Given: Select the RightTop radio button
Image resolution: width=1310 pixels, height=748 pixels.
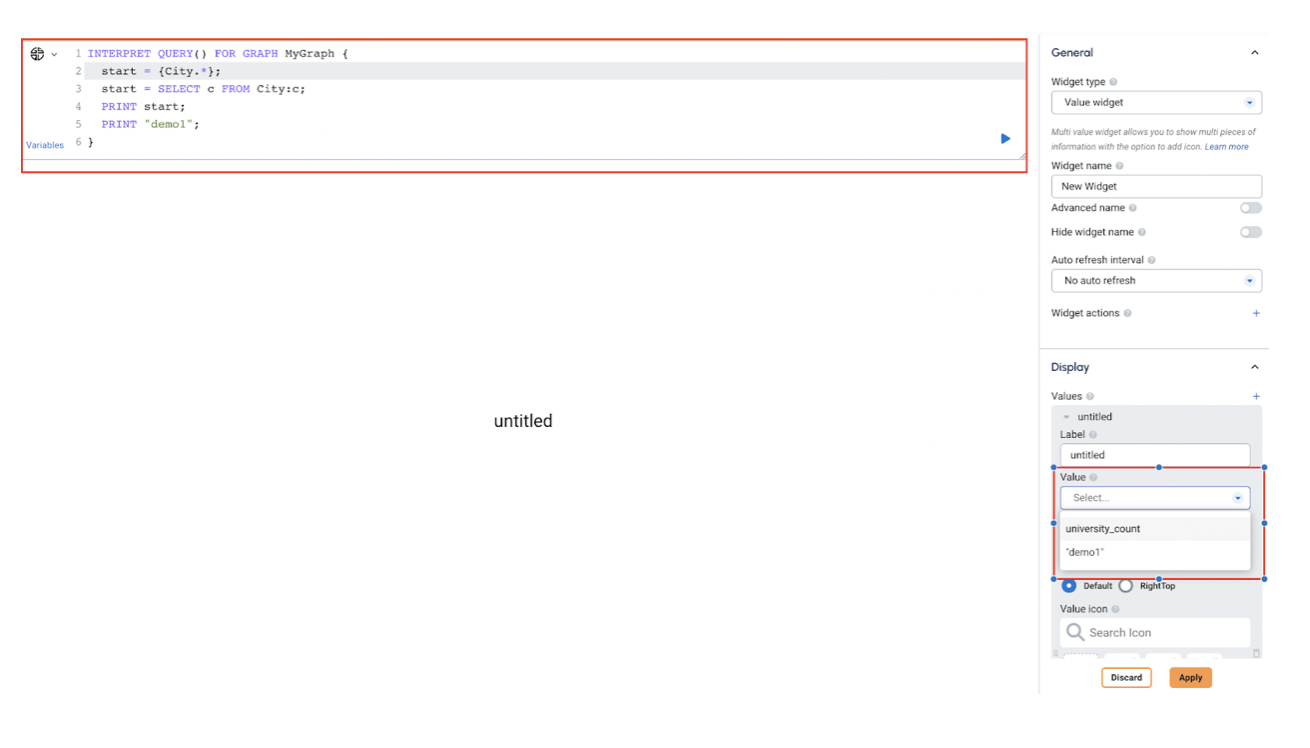Looking at the screenshot, I should [x=1126, y=586].
